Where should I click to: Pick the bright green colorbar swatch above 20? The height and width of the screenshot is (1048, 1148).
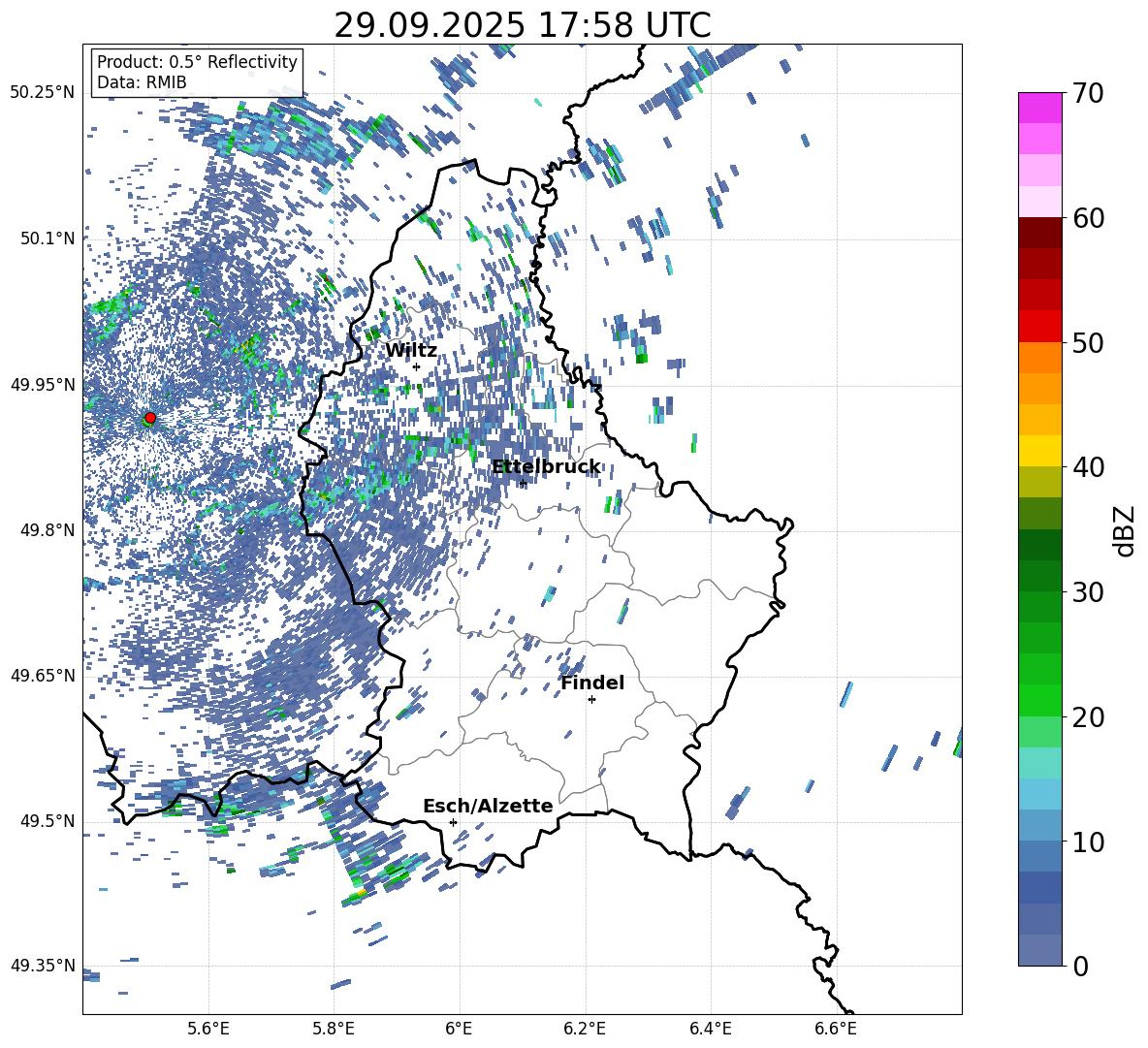[1039, 700]
